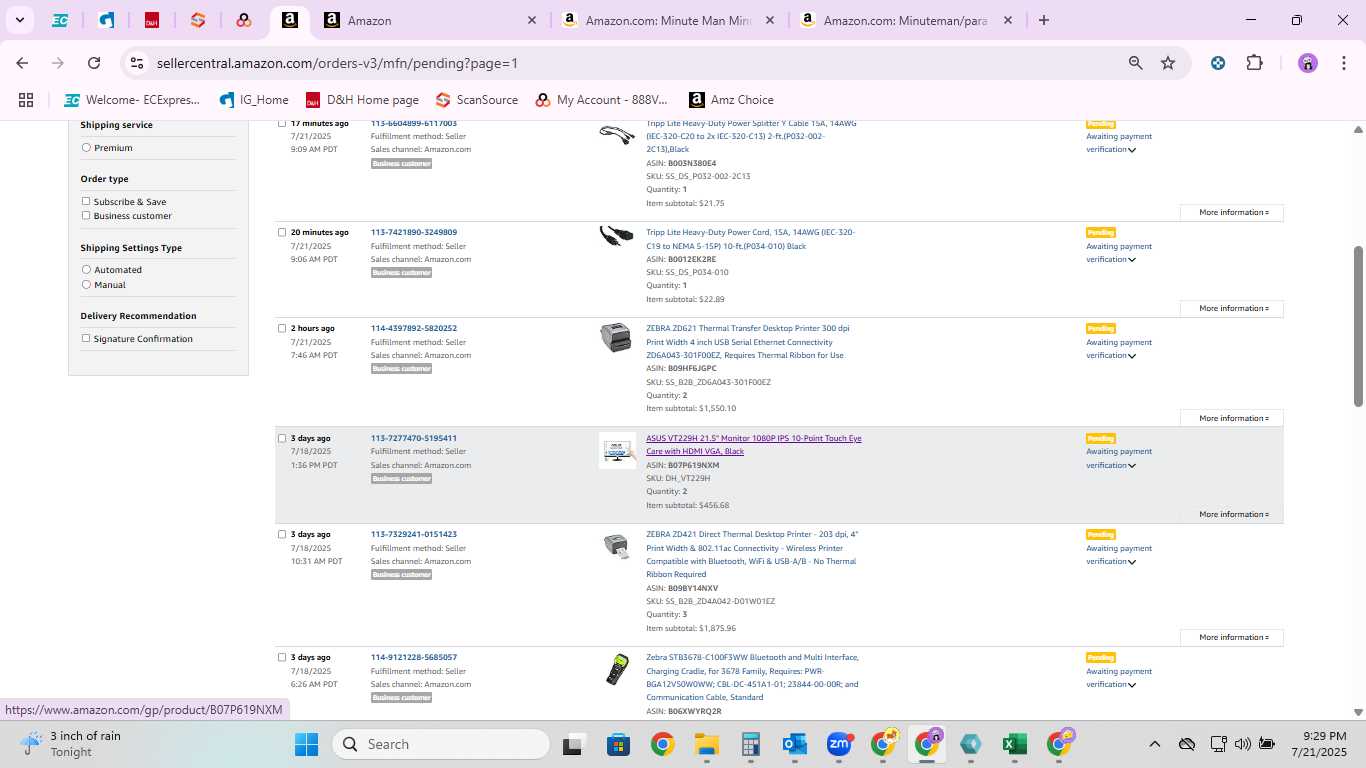
Task: Open order 113-7277470-5195411 details
Action: pyautogui.click(x=414, y=438)
